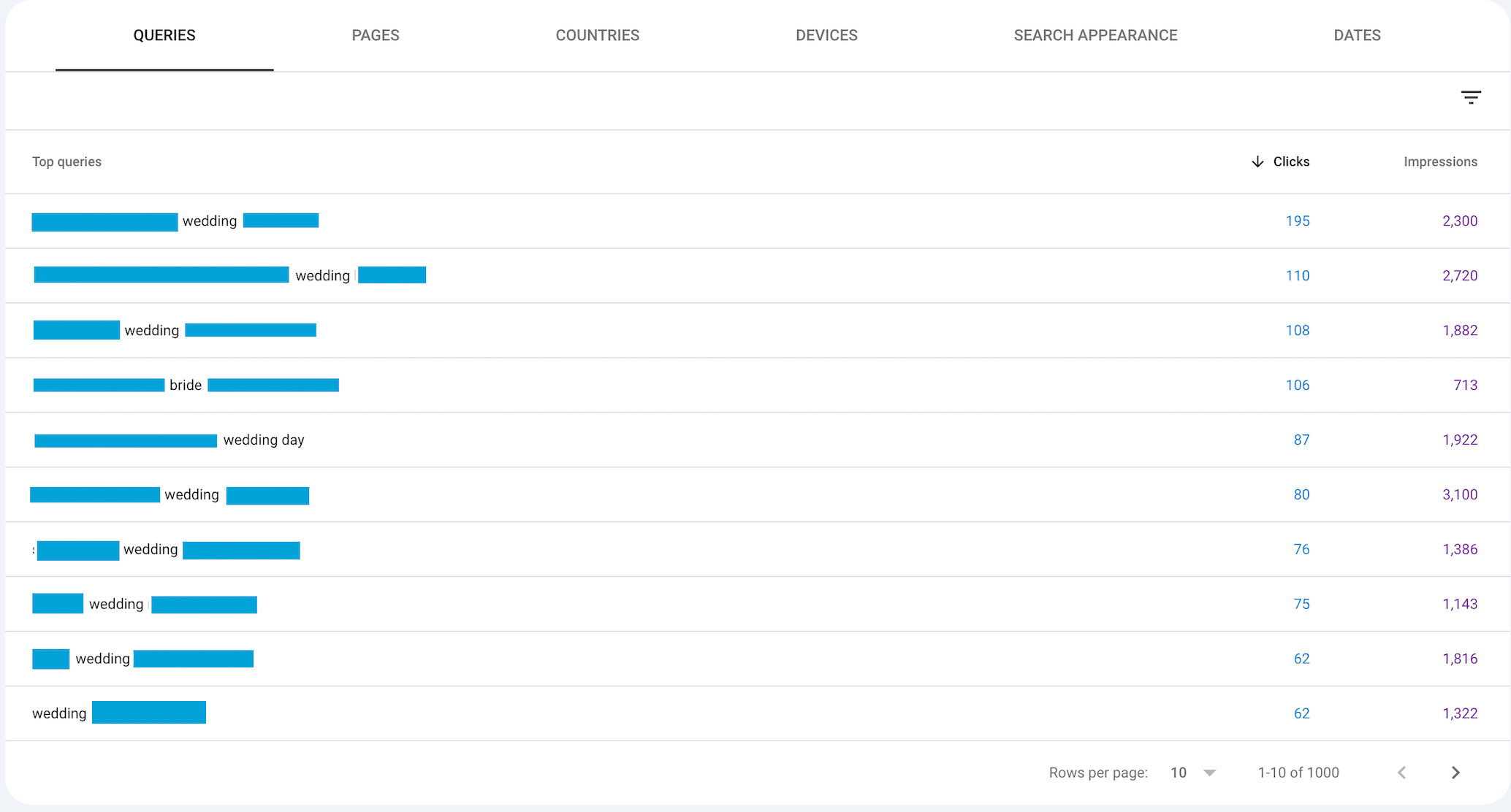The width and height of the screenshot is (1511, 812).
Task: Go to next page of queries
Action: pyautogui.click(x=1455, y=772)
